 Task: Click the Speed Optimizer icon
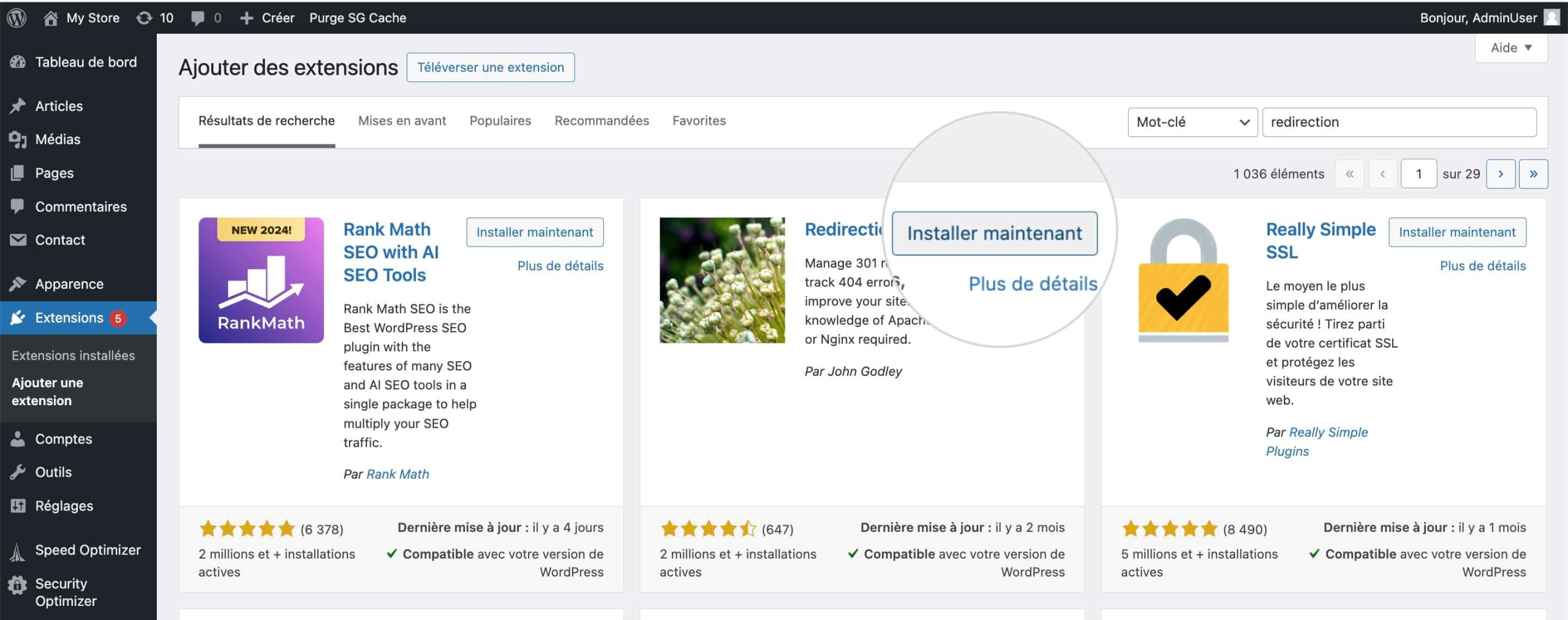(18, 552)
